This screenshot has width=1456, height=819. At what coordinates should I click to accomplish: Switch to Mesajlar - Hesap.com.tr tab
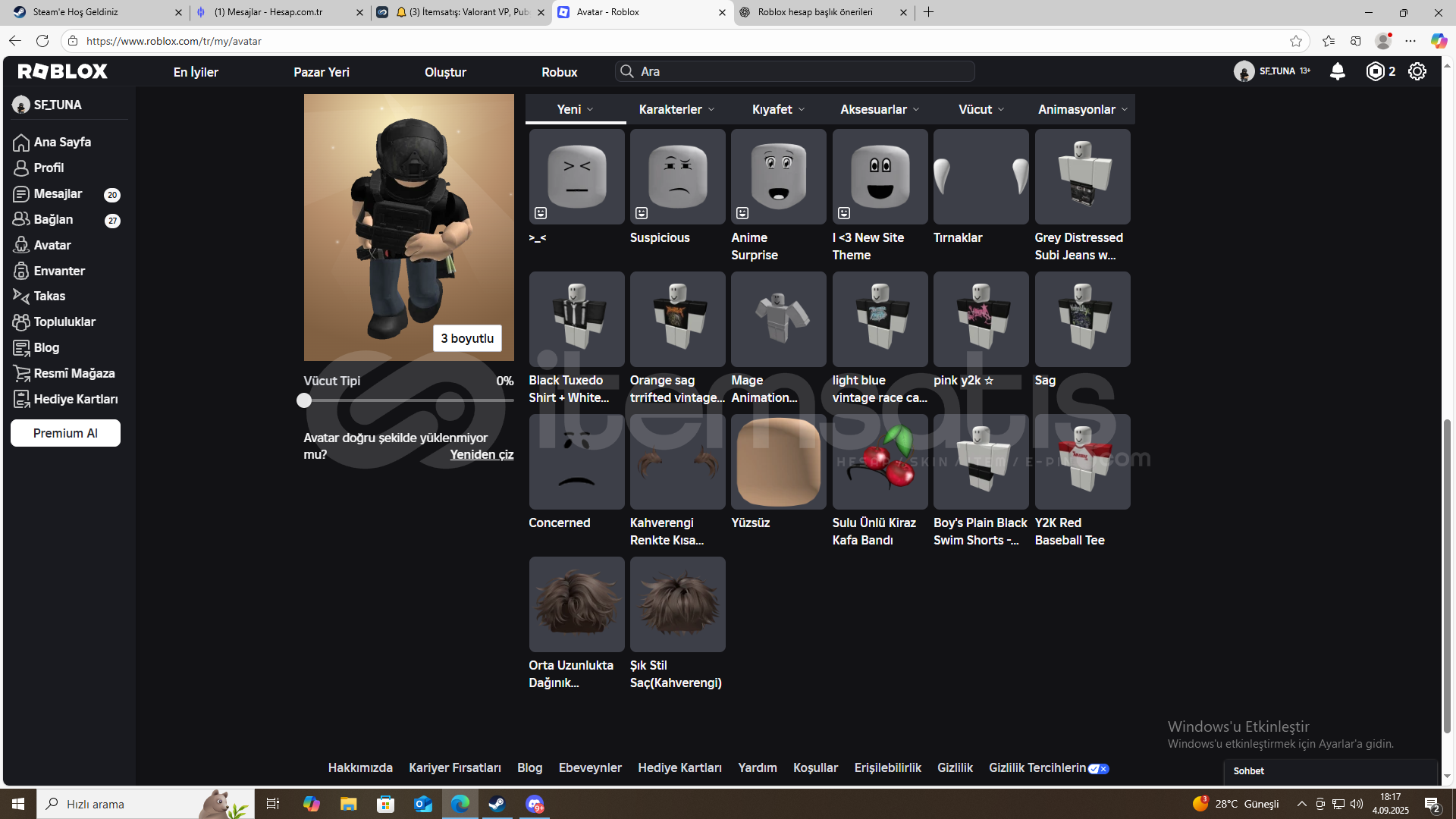click(x=278, y=12)
